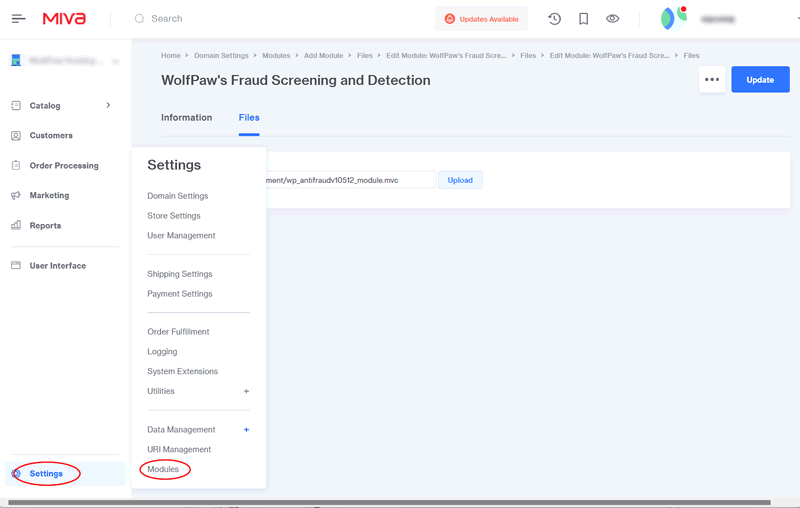Toggle the hamburger navigation menu

pyautogui.click(x=18, y=19)
